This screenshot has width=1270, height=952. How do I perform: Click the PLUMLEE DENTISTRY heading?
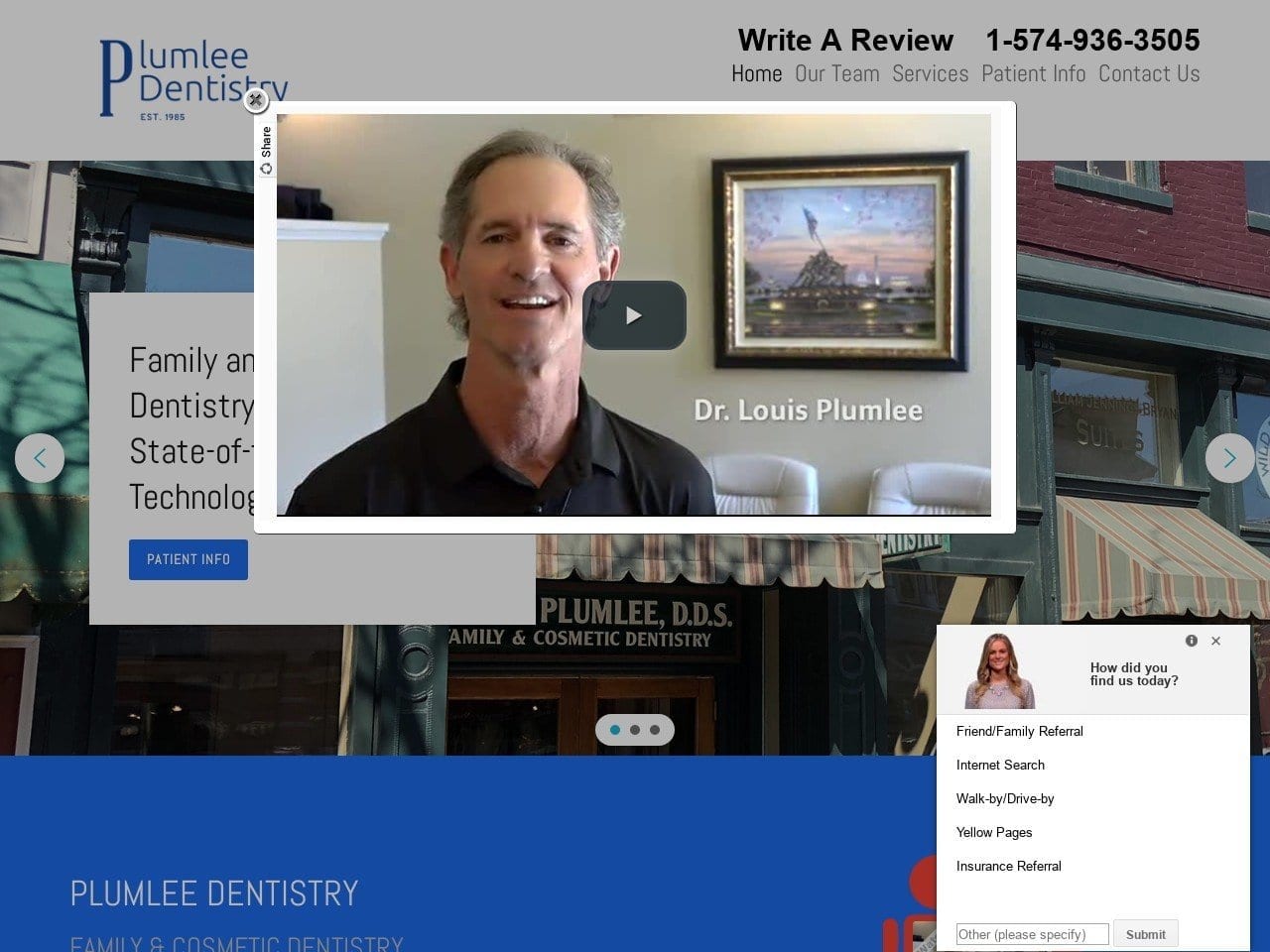(213, 893)
